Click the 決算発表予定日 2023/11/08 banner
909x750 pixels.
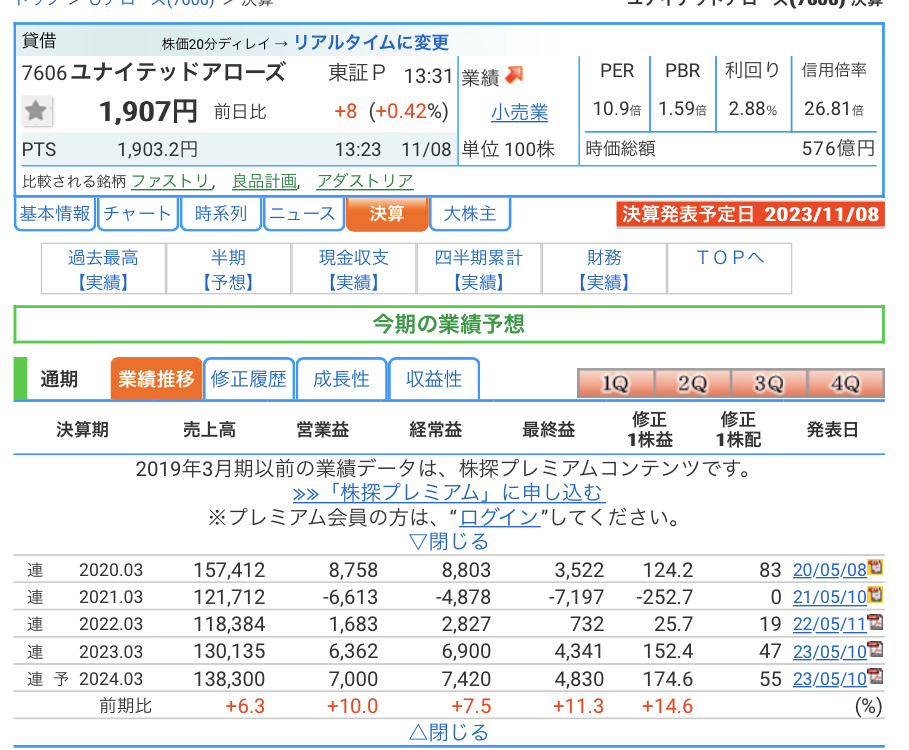click(751, 214)
